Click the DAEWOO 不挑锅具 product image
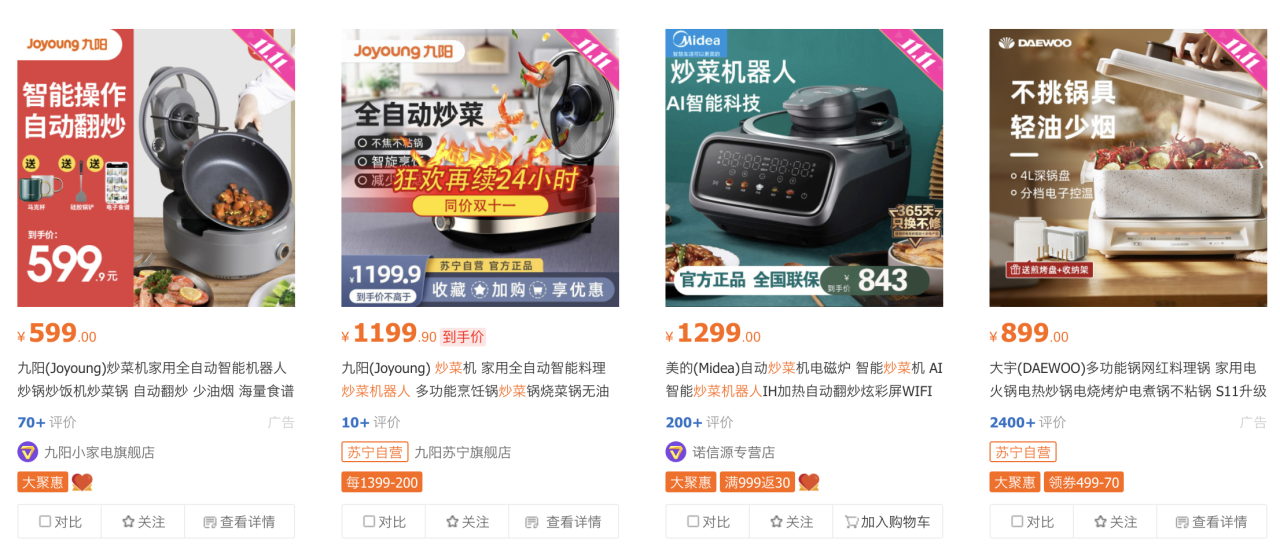This screenshot has width=1280, height=556. (1128, 168)
